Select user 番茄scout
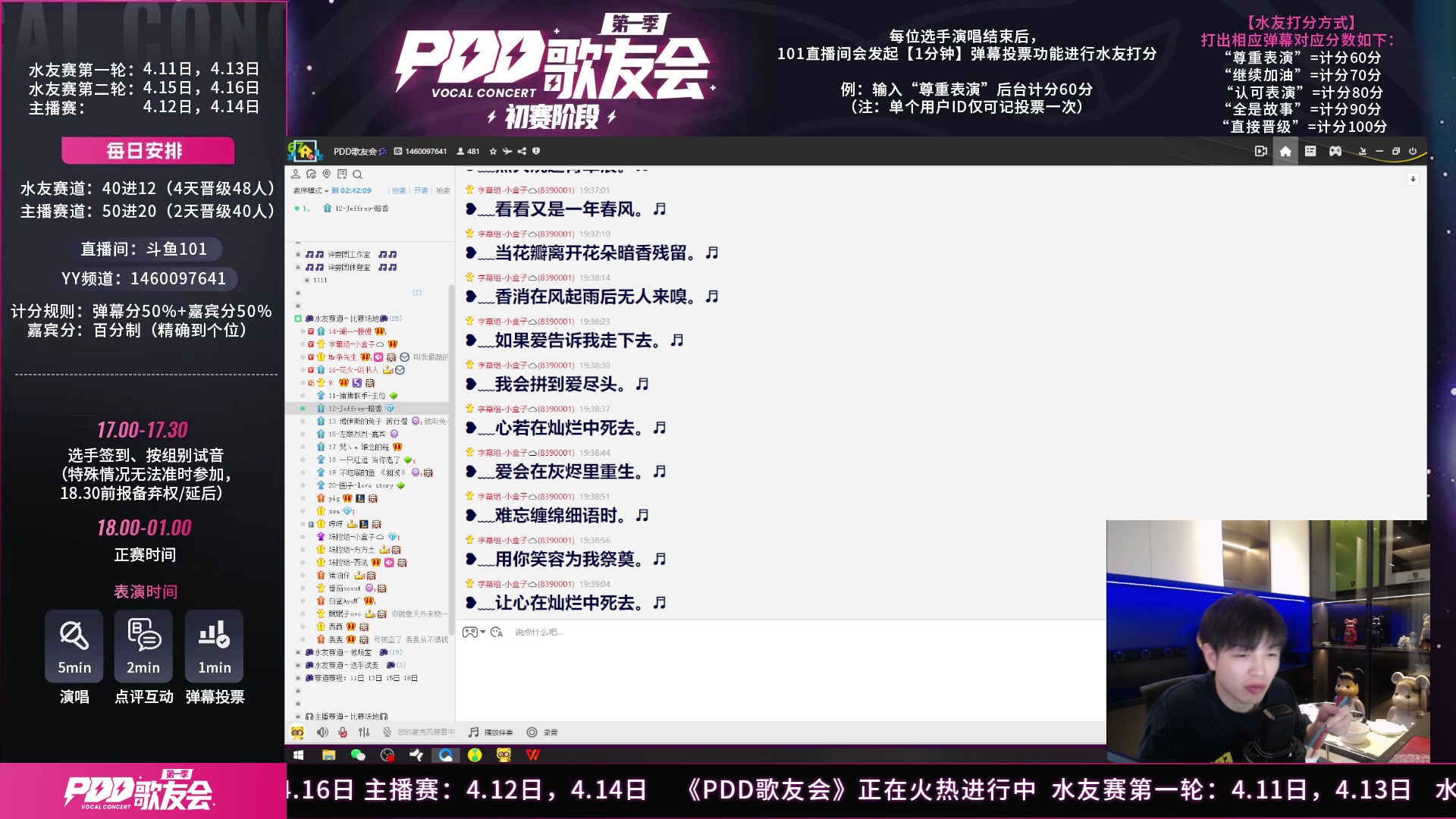The width and height of the screenshot is (1456, 819). tap(344, 588)
